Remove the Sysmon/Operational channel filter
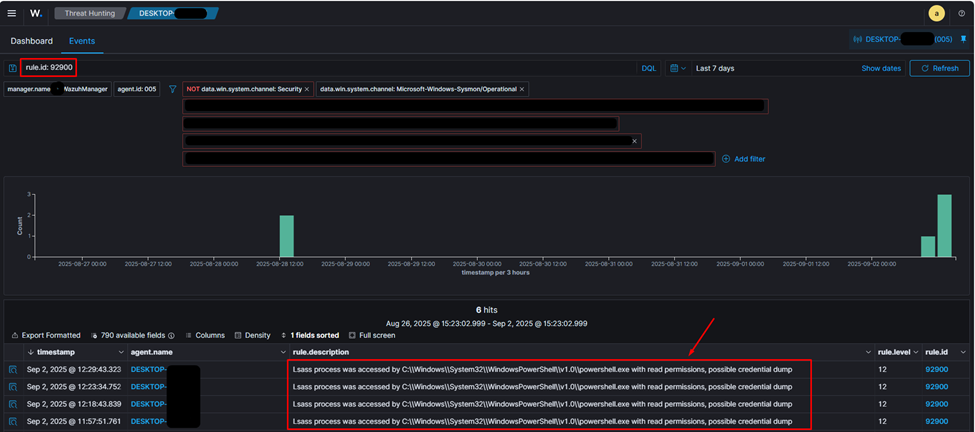This screenshot has width=975, height=432. (x=522, y=89)
